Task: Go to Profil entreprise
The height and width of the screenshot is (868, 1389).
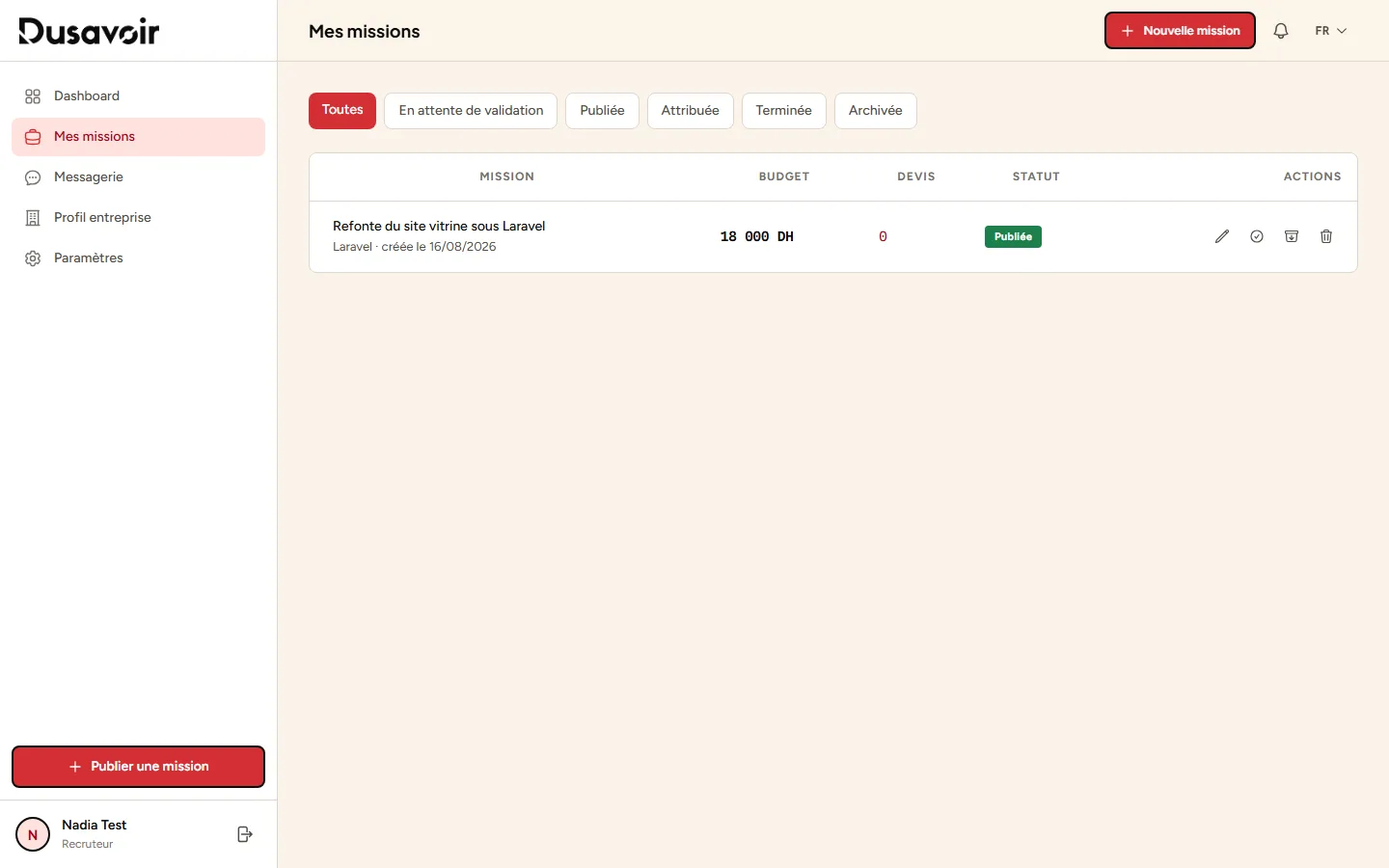Action: pyautogui.click(x=138, y=218)
